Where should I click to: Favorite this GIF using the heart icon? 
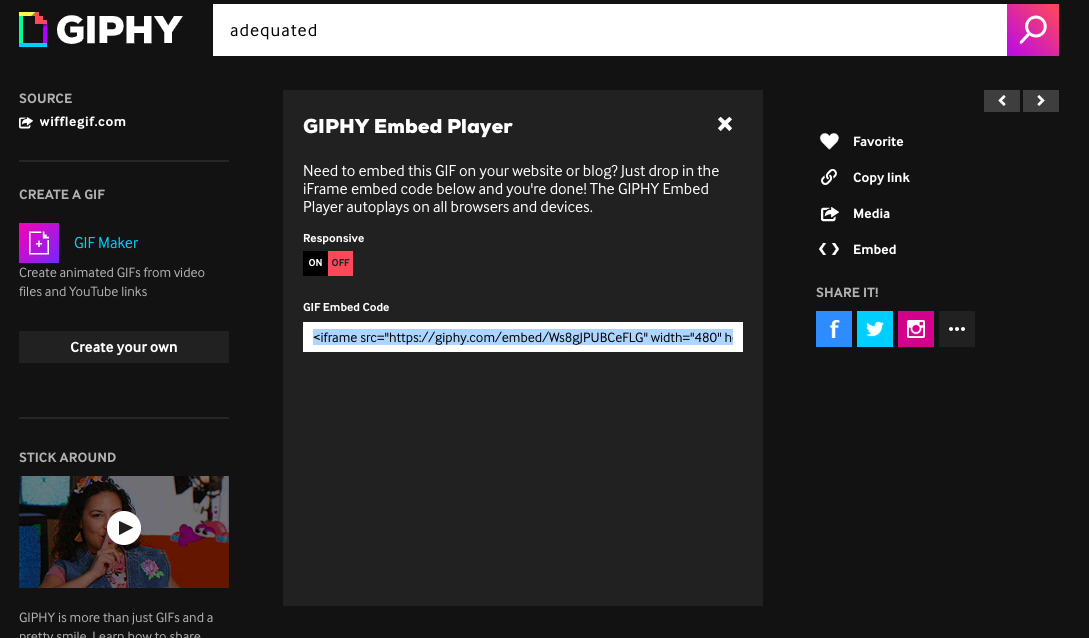[x=829, y=141]
